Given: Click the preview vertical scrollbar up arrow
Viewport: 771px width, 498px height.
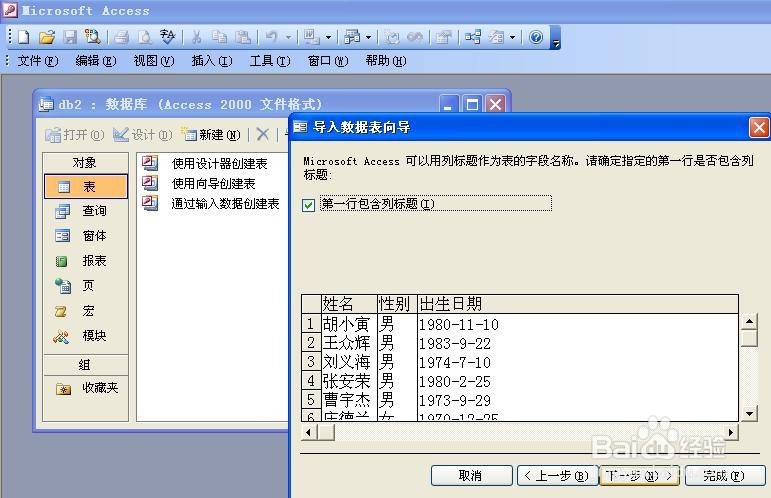Looking at the screenshot, I should (749, 322).
